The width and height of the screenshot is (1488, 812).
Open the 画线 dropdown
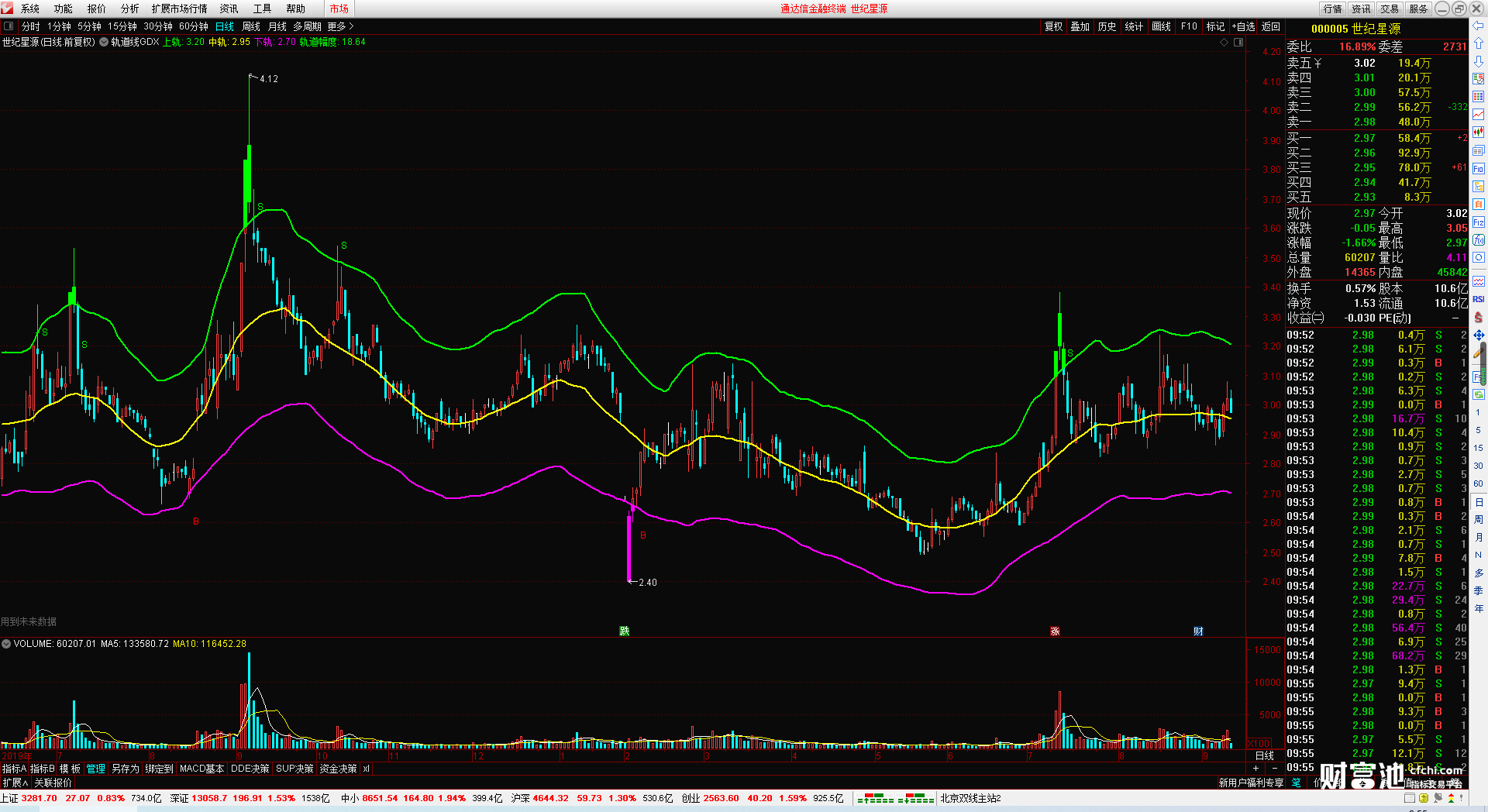click(1161, 26)
